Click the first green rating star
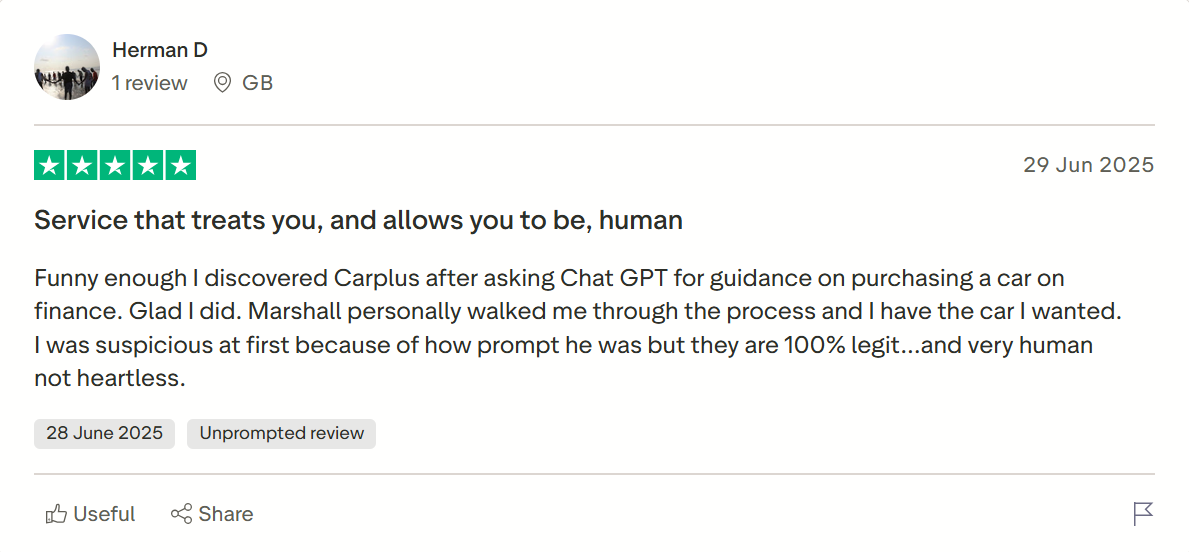The height and width of the screenshot is (552, 1189). click(50, 166)
